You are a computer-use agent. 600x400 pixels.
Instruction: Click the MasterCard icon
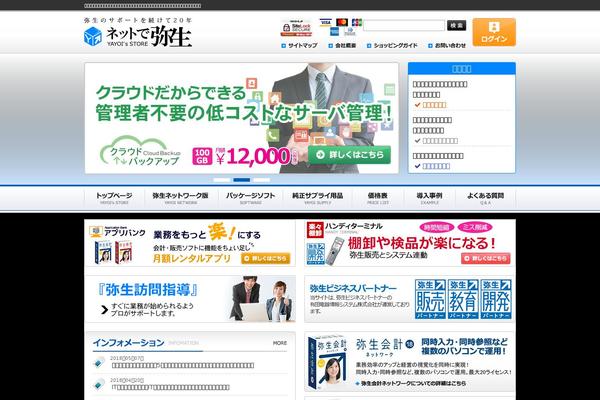tap(342, 22)
